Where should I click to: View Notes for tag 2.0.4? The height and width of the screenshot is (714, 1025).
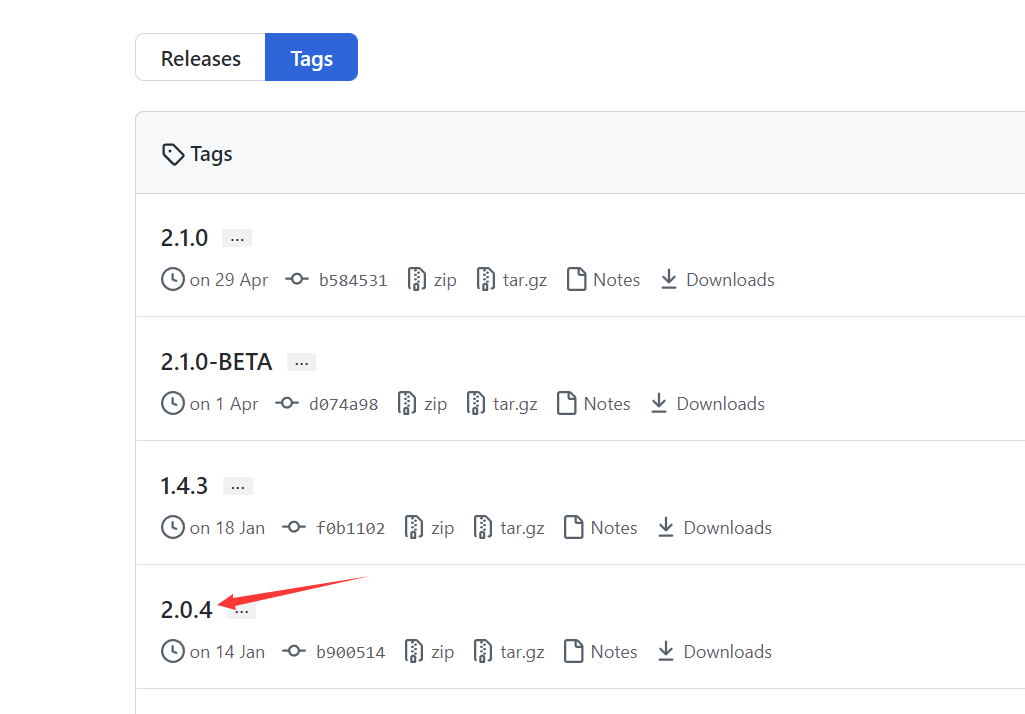(x=614, y=653)
